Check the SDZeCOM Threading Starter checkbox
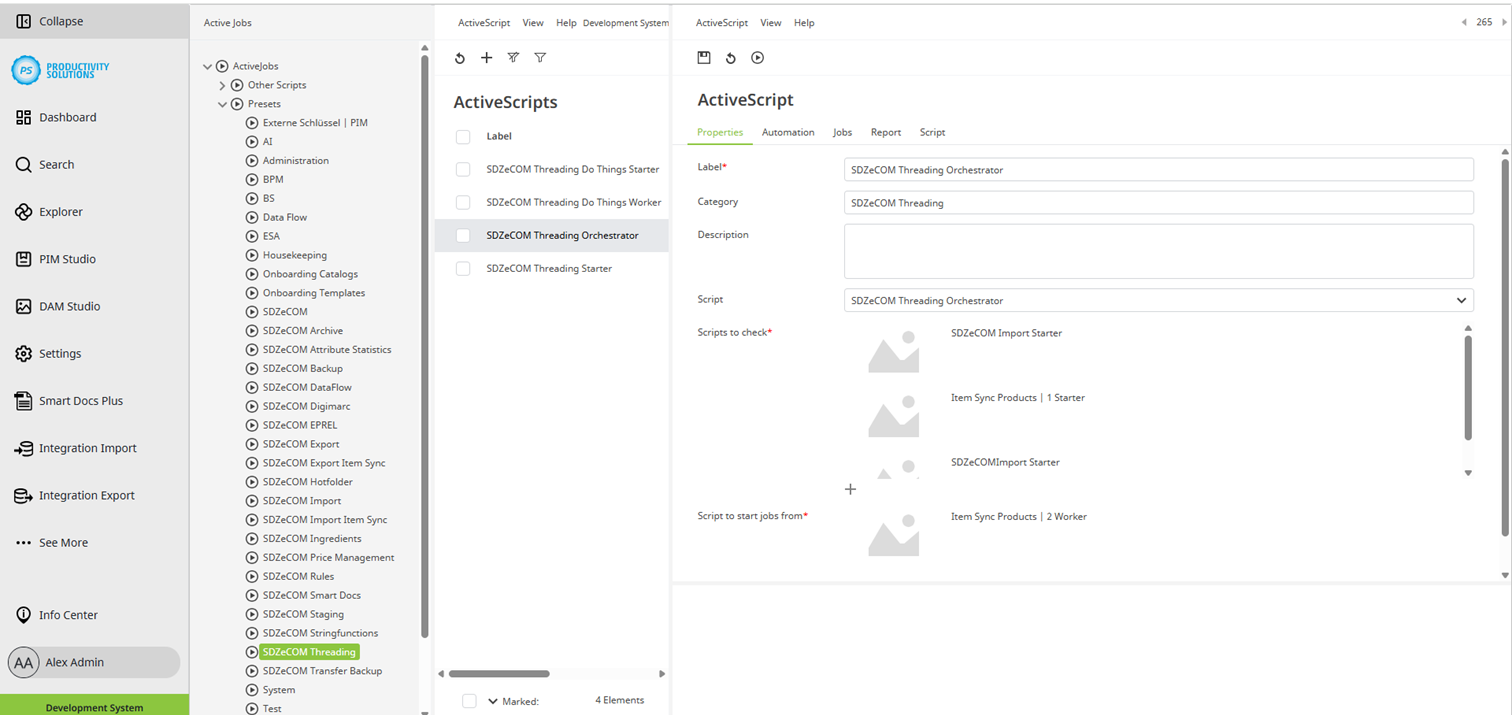The image size is (1512, 715). [x=462, y=268]
